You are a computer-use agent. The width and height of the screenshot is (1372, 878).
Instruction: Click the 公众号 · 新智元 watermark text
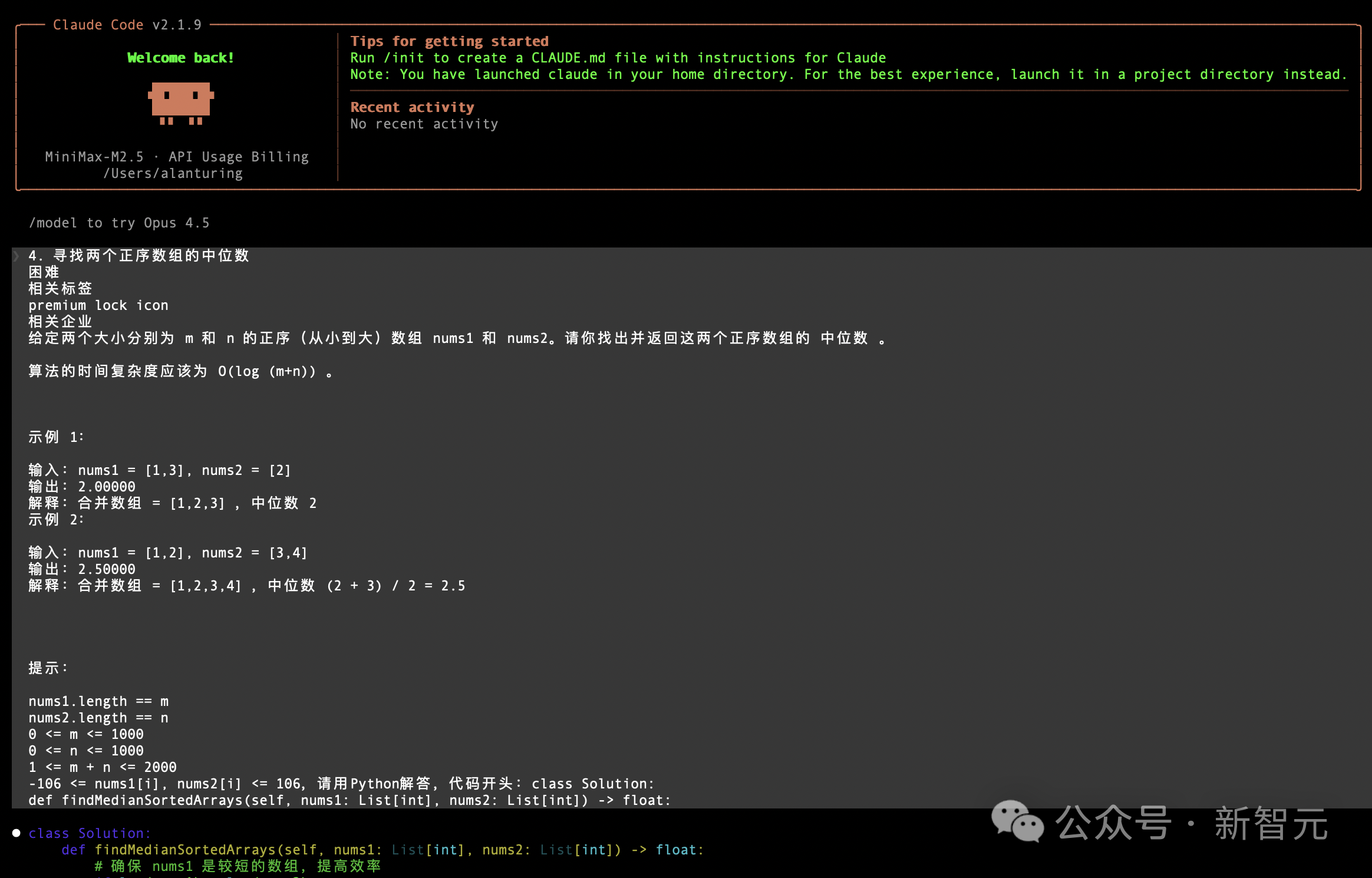[x=1190, y=823]
